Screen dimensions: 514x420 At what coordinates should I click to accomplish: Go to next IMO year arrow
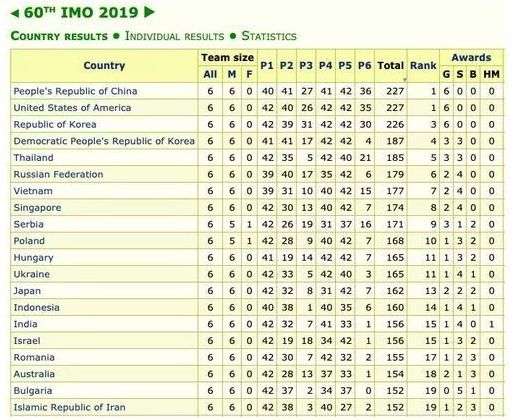[x=149, y=12]
